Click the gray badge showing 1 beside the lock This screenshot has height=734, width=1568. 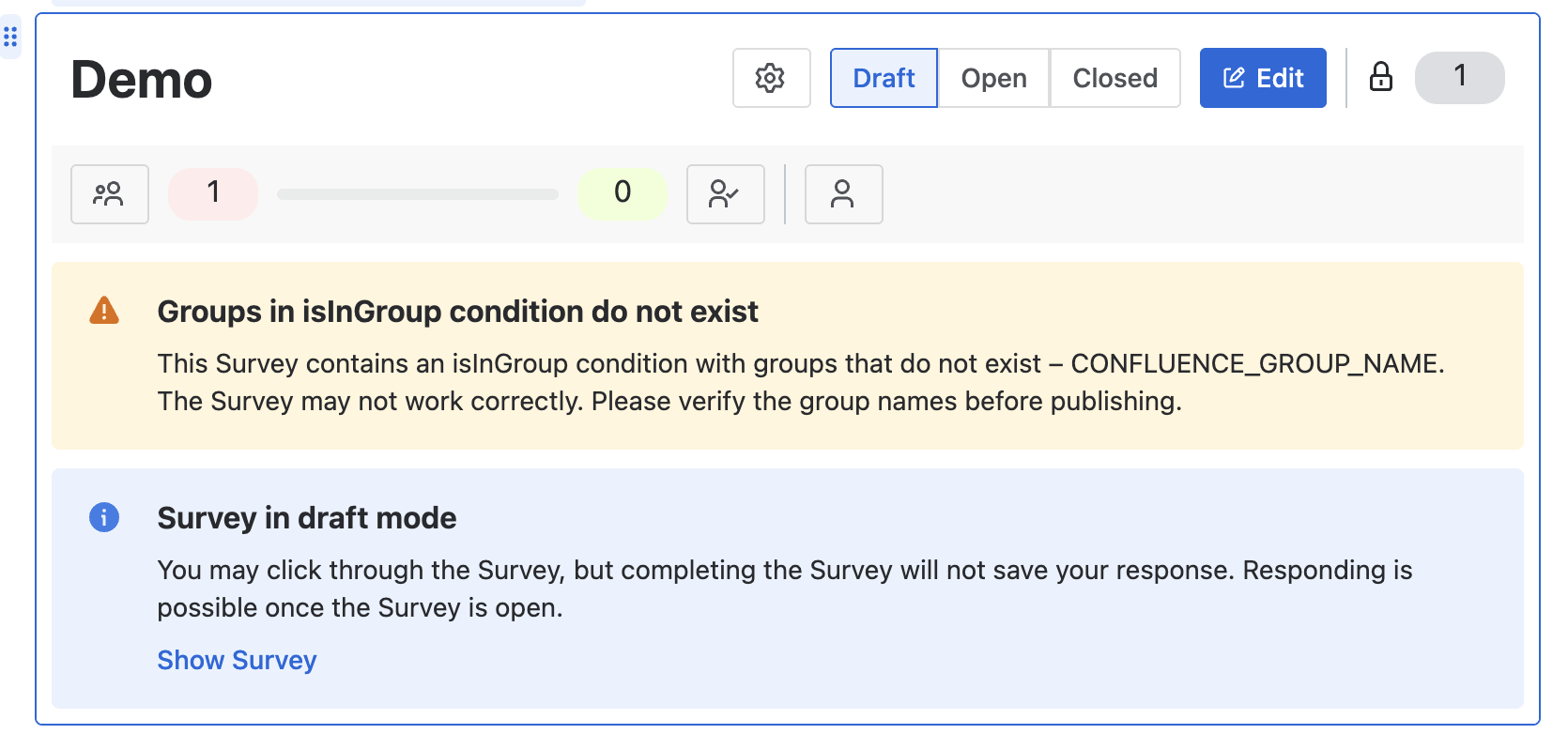1459,78
